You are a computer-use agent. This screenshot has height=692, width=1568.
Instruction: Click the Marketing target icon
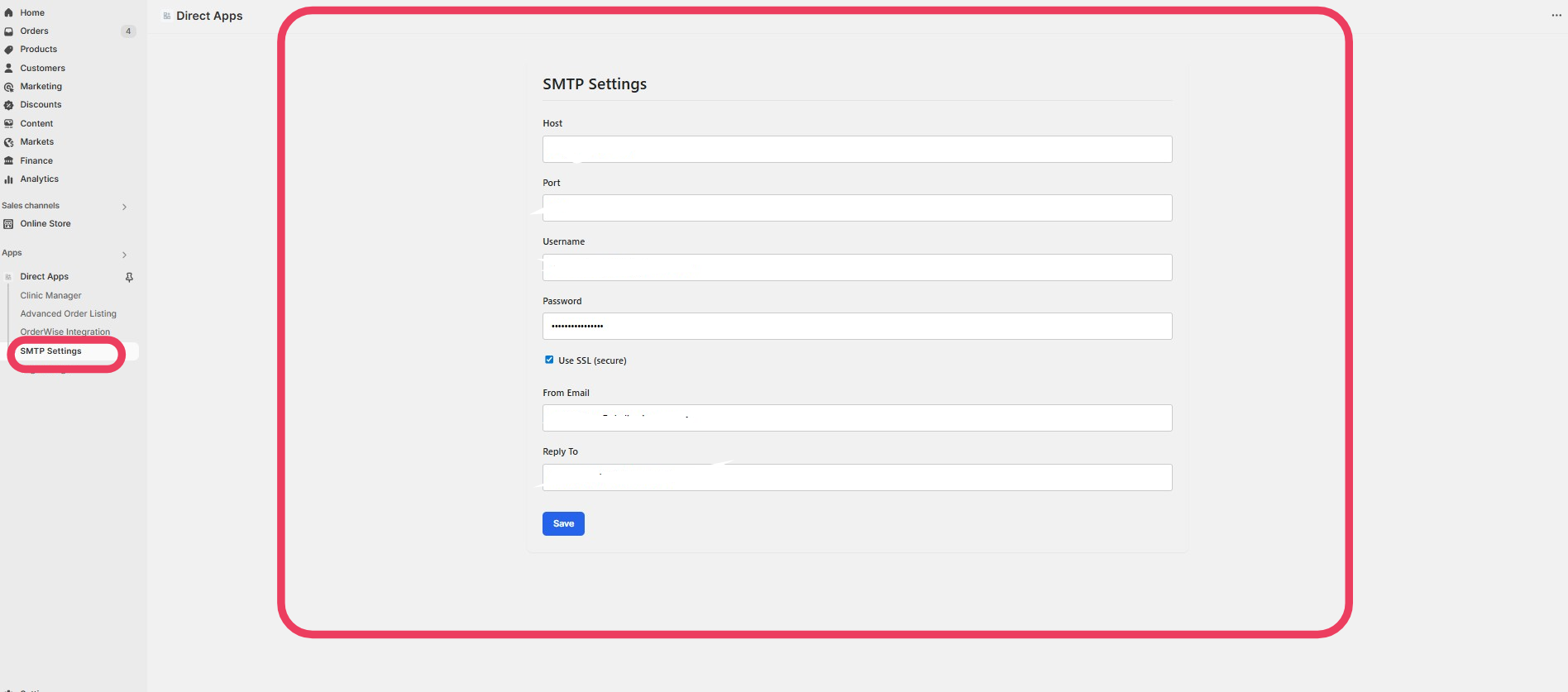(8, 87)
